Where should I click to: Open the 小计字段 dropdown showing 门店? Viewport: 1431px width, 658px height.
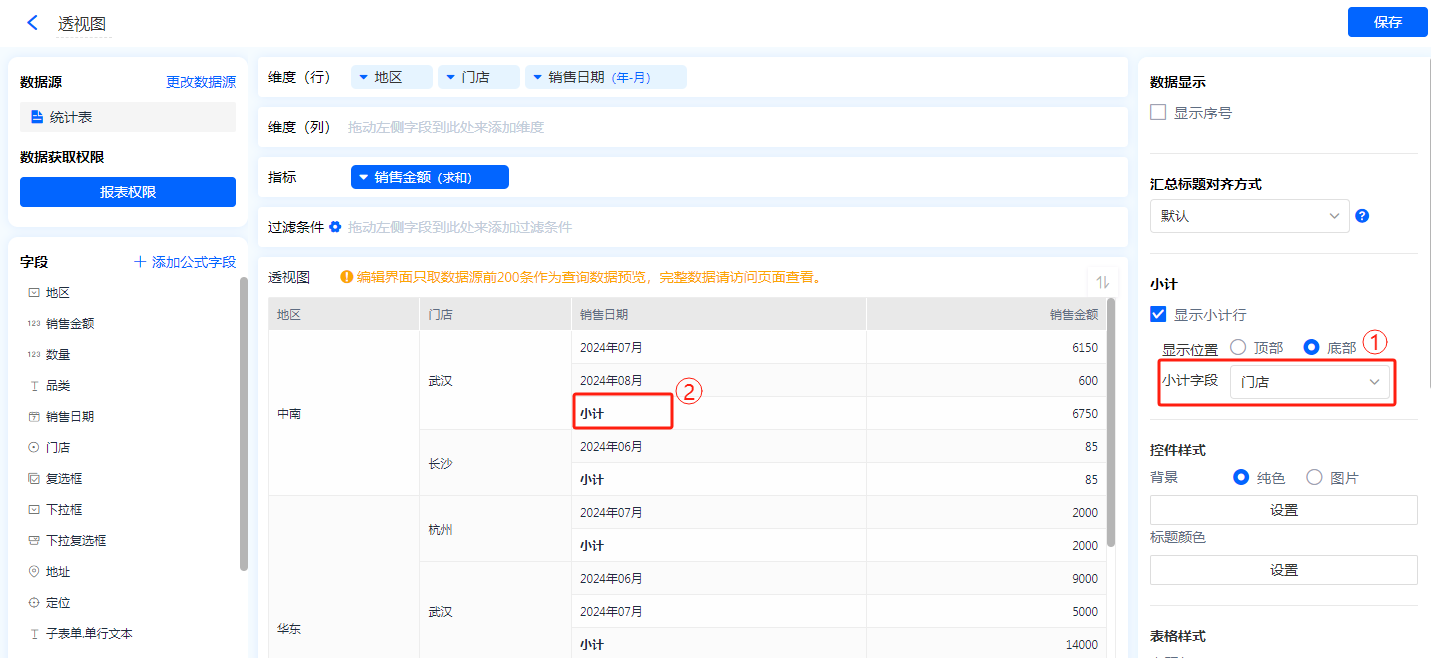[x=1309, y=382]
